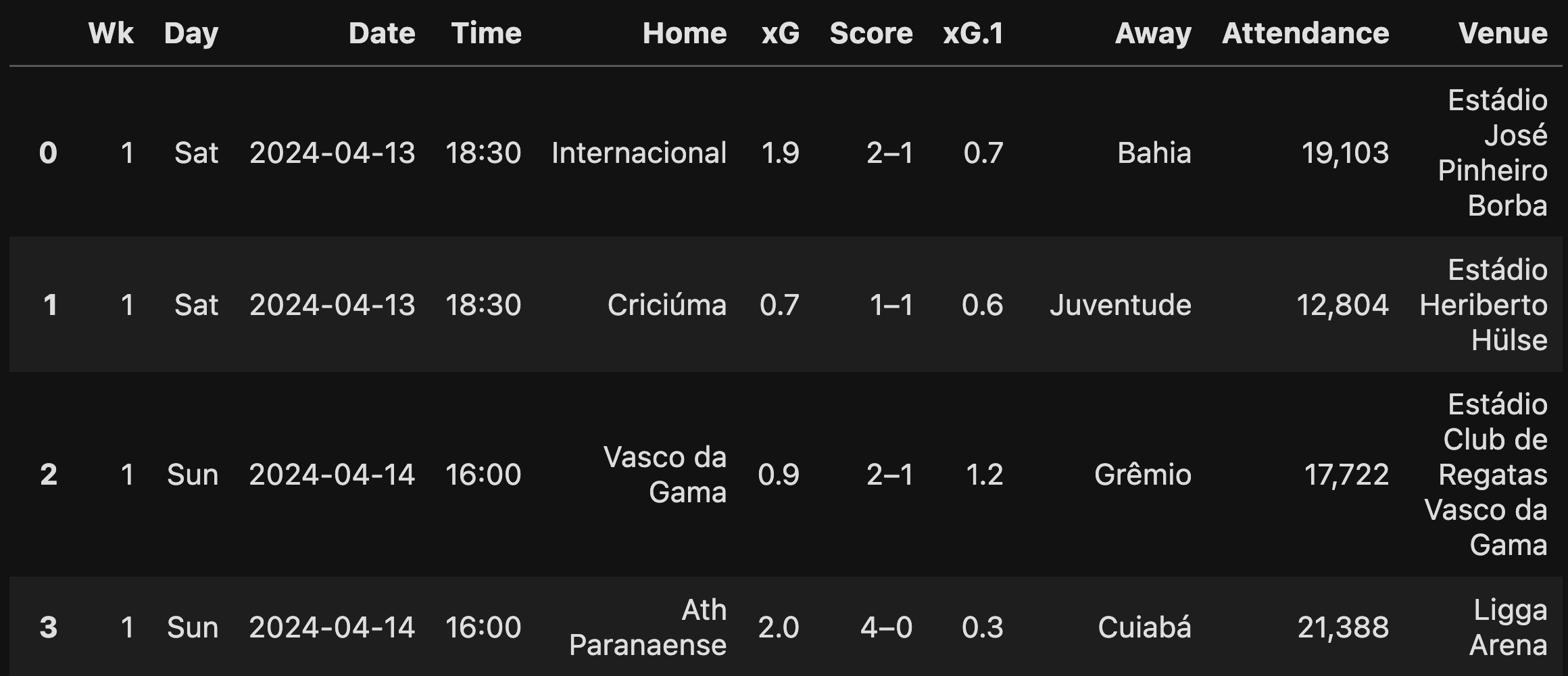Select the Juventude away team cell

[1120, 305]
